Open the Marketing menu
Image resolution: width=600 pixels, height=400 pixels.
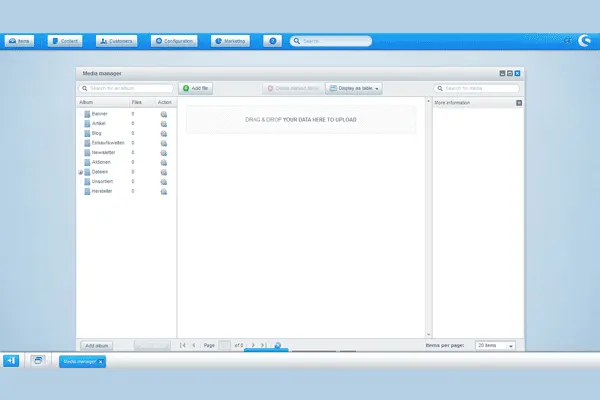point(231,41)
